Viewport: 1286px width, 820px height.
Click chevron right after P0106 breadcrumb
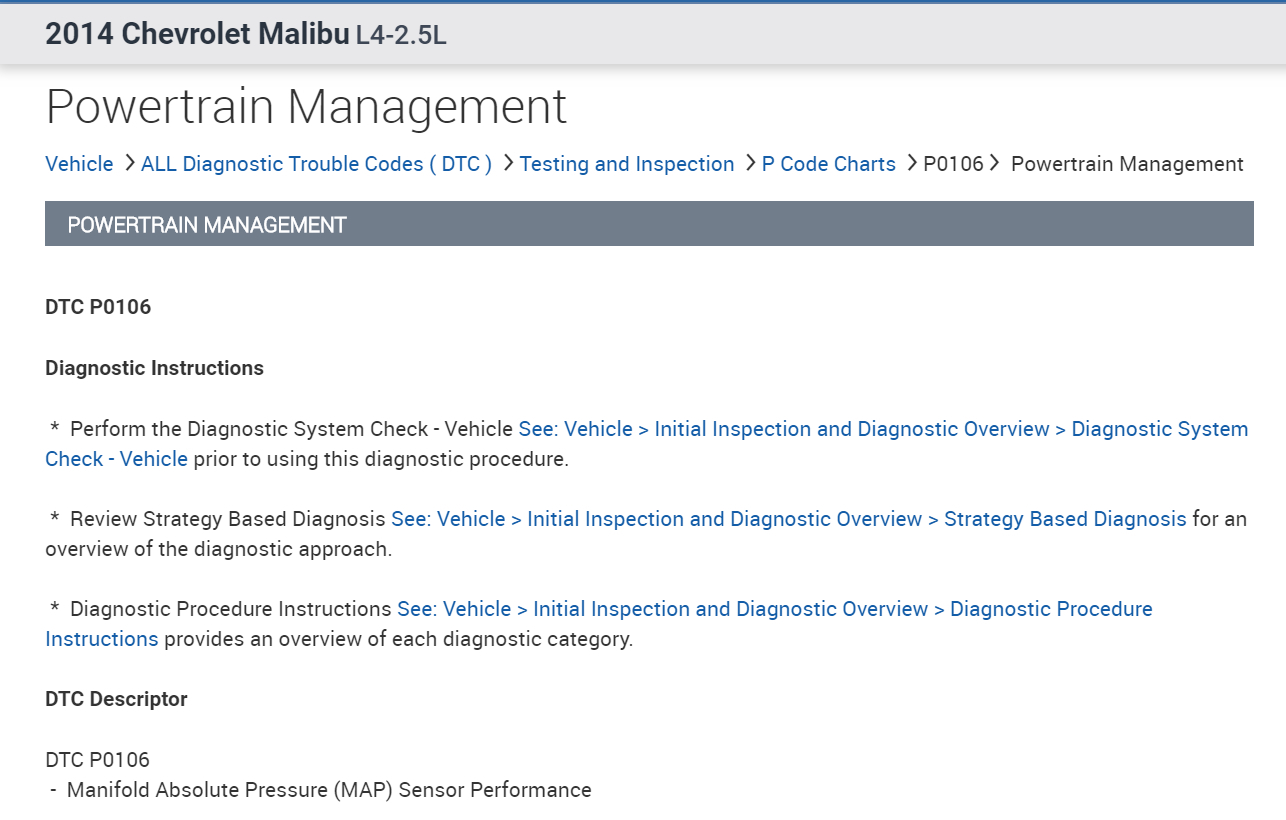pos(994,163)
